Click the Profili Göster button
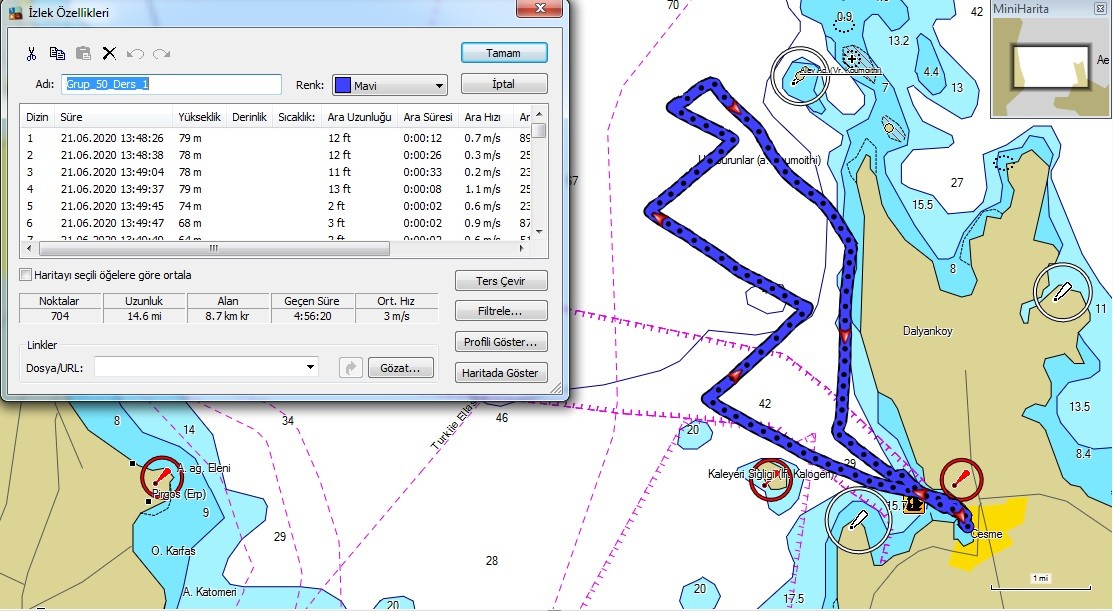Image resolution: width=1113 pixels, height=611 pixels. coord(501,342)
